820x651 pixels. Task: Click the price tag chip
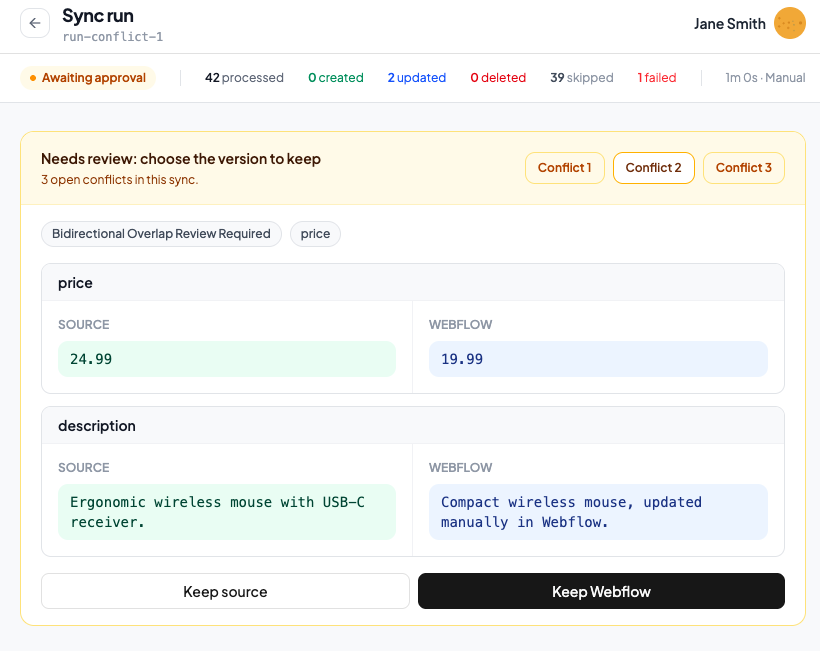(x=315, y=234)
